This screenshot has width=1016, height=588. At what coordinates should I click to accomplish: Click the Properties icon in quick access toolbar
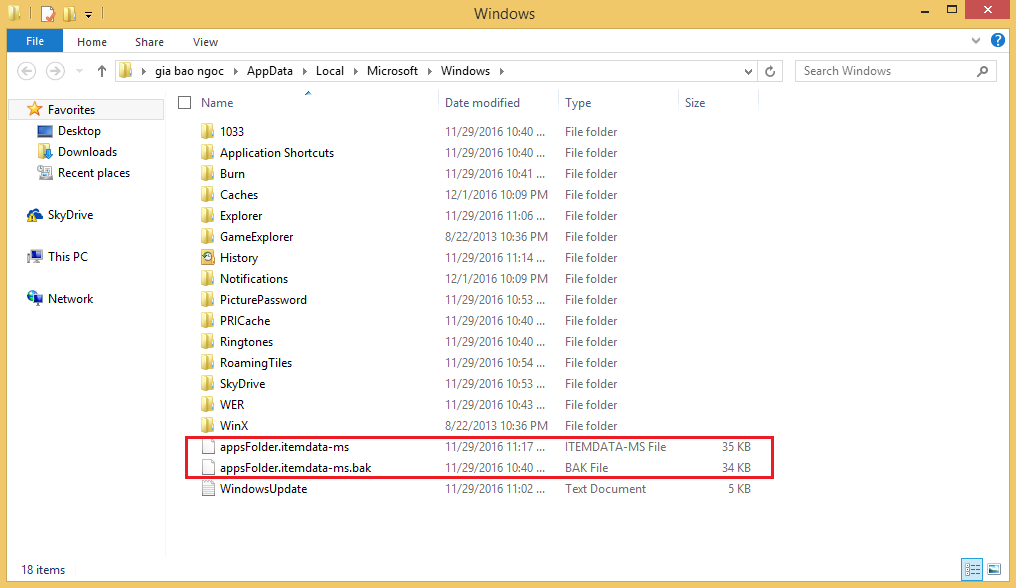coord(48,14)
